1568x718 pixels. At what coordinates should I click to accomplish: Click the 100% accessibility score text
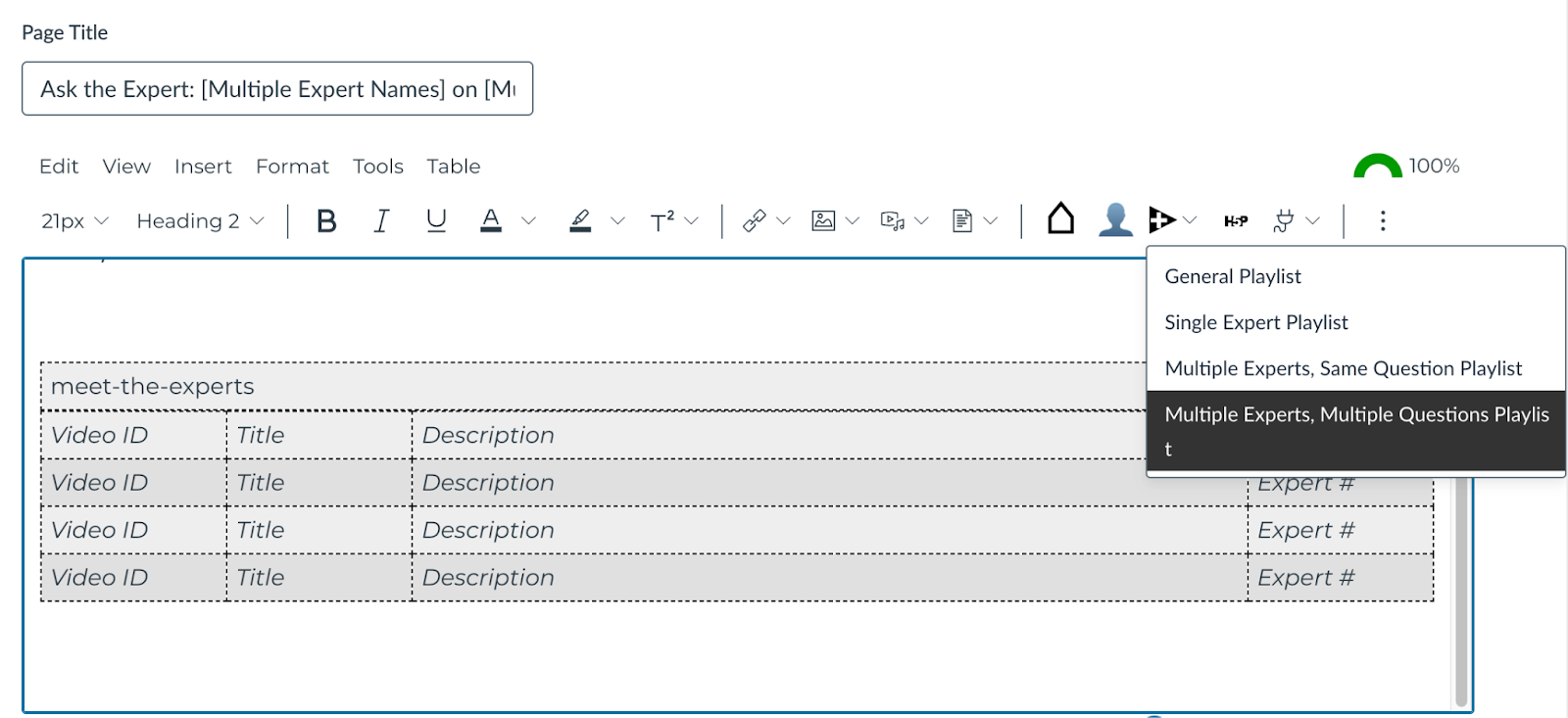point(1434,166)
